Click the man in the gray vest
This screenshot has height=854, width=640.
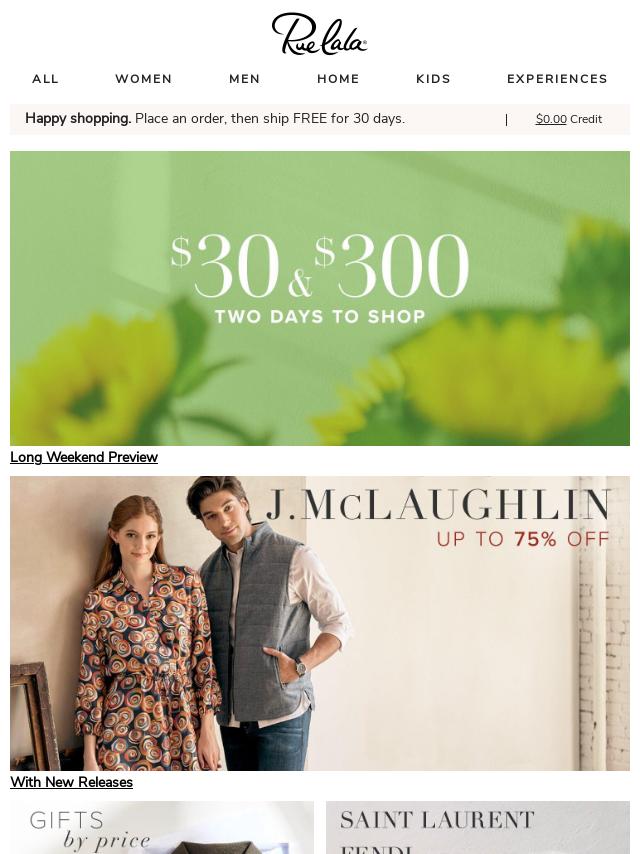(264, 621)
